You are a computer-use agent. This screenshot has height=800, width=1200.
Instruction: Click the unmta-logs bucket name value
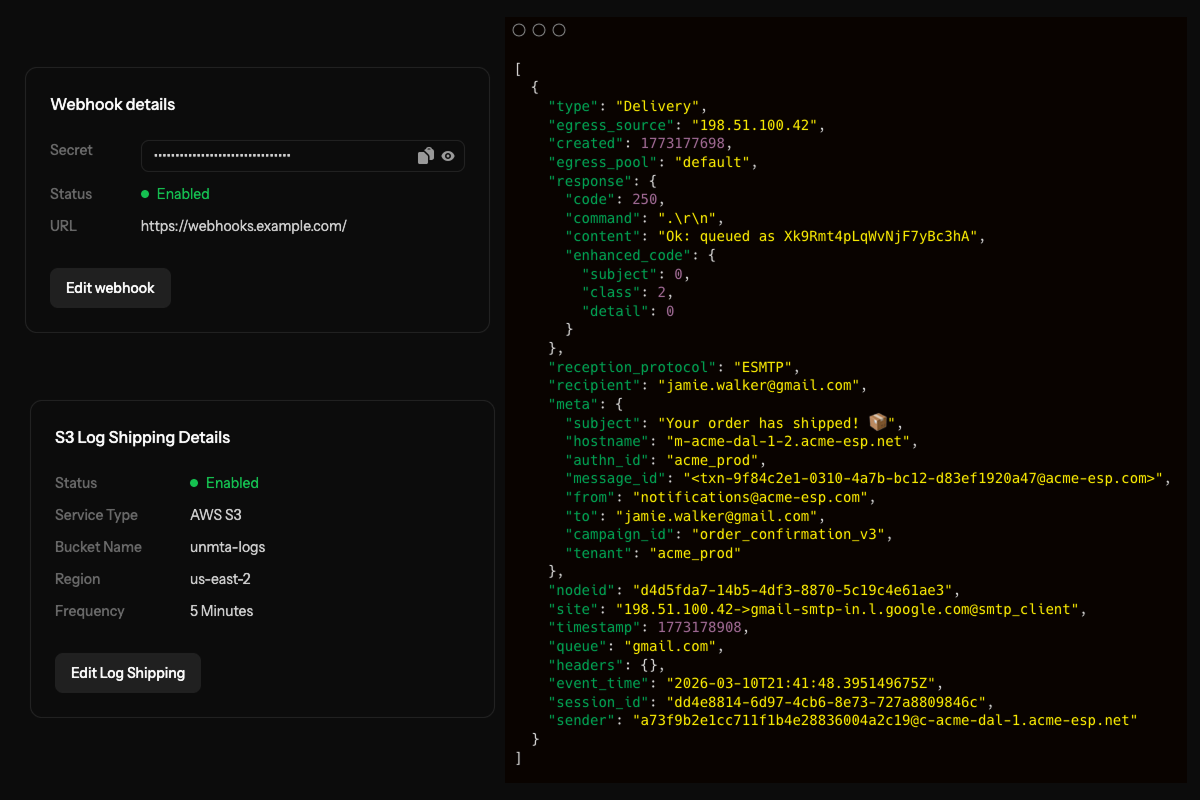(x=227, y=547)
